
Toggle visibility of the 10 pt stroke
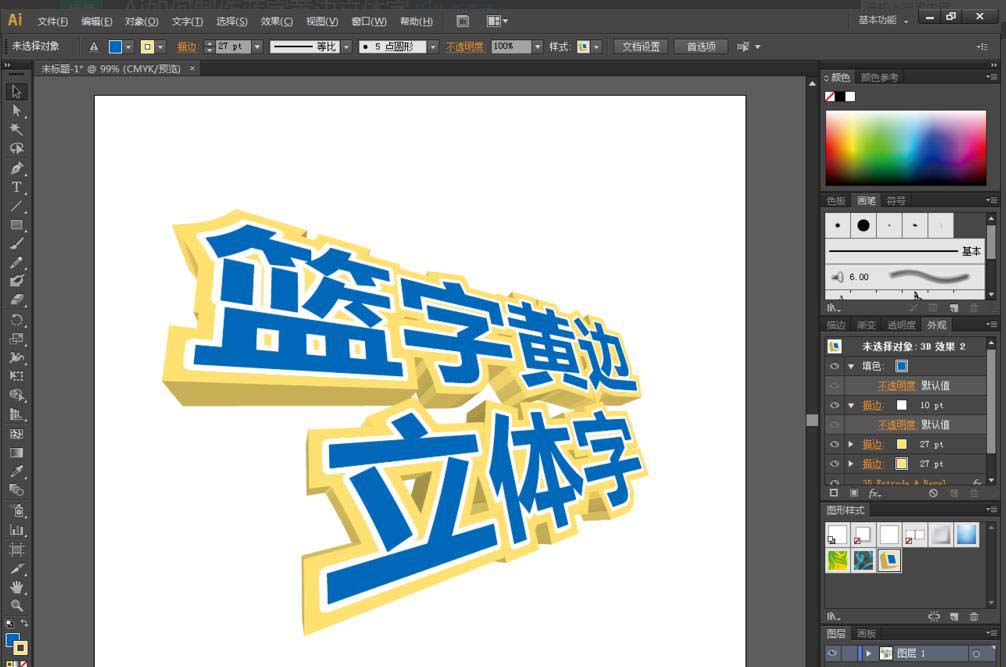click(x=834, y=405)
